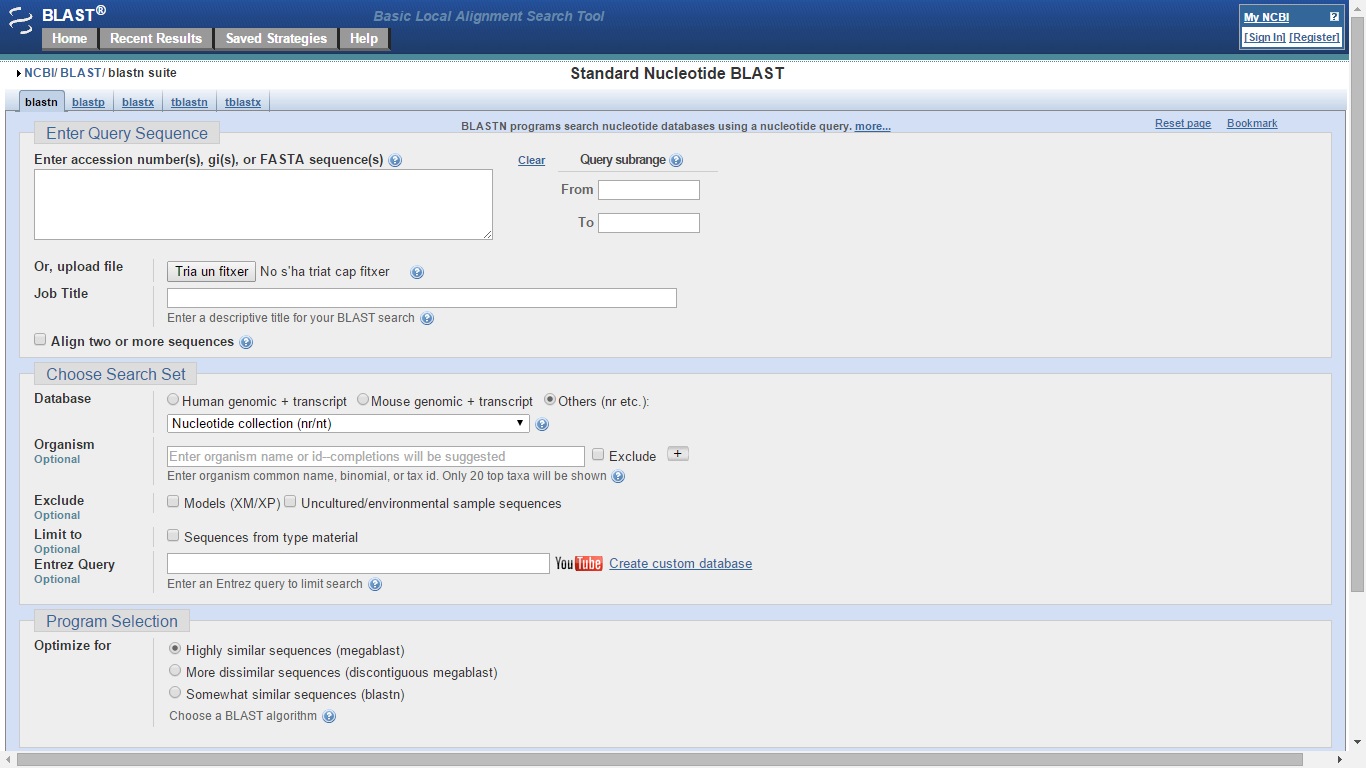Tick the Models (XM/XP) checkbox
Viewport: 1366px width, 768px height.
[x=173, y=501]
